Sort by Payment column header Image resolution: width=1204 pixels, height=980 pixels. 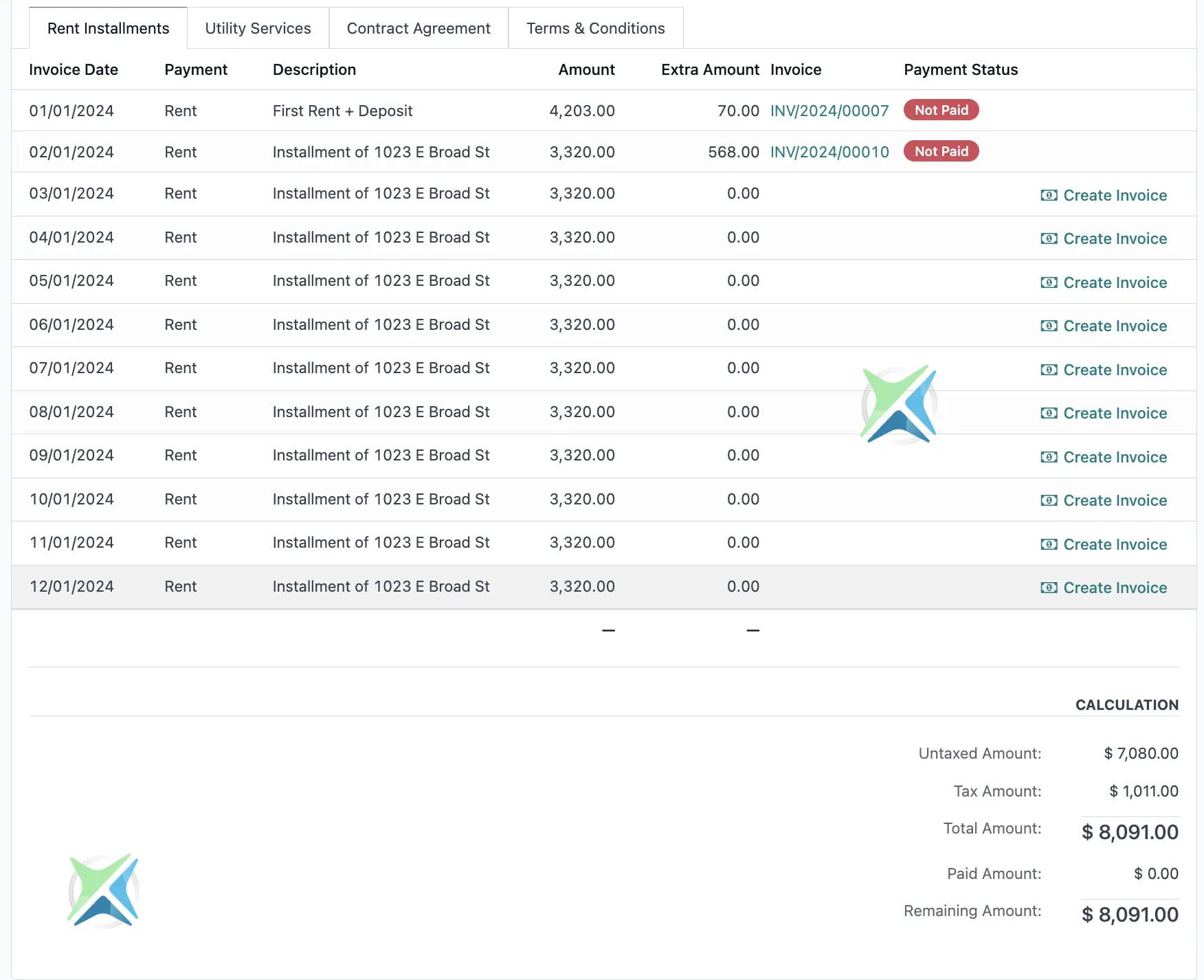196,69
